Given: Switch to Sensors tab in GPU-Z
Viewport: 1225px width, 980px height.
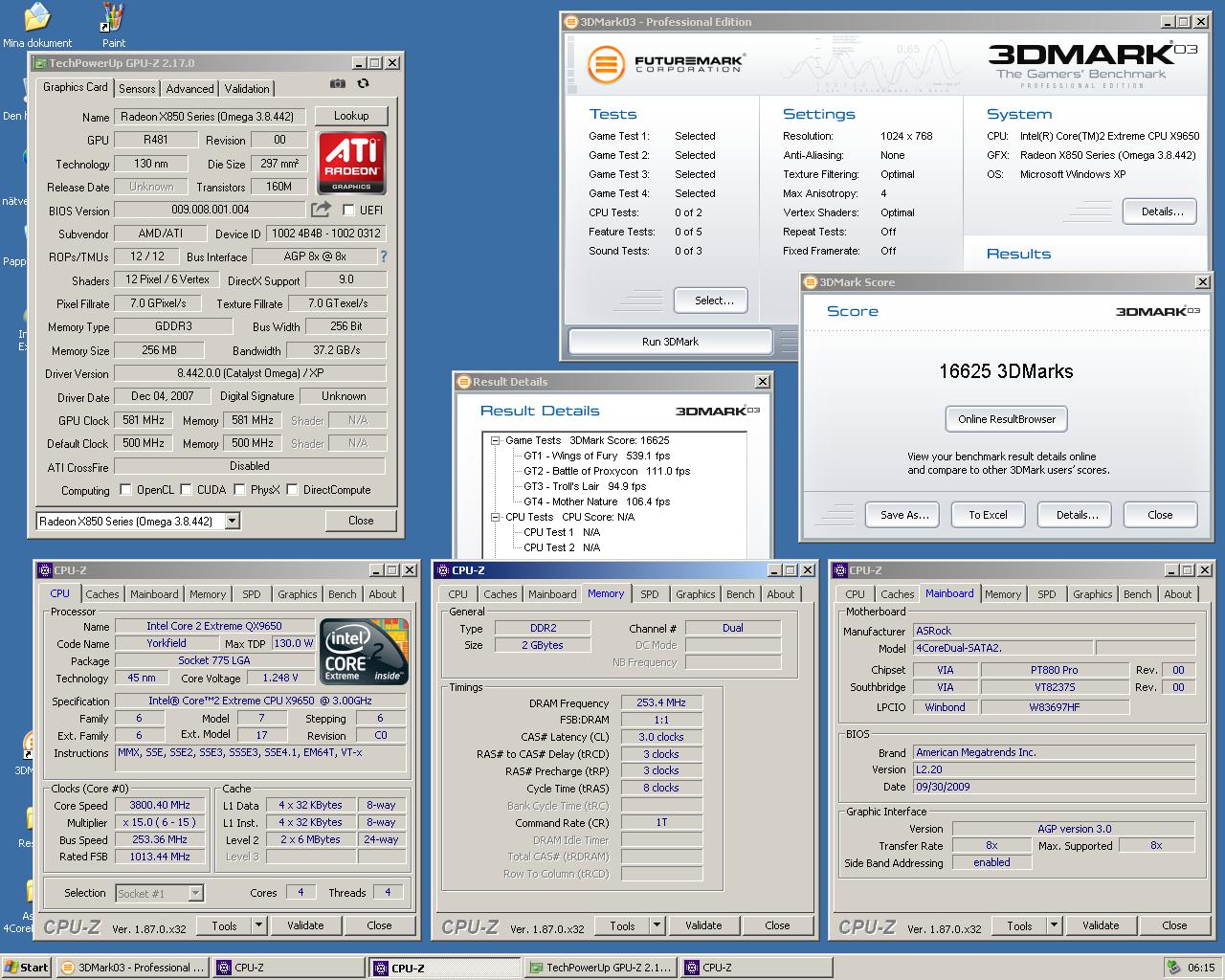Looking at the screenshot, I should tap(137, 88).
